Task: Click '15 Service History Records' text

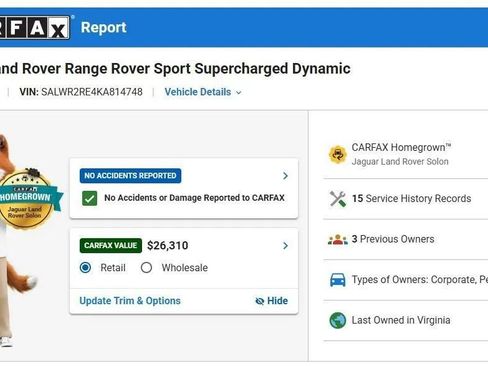Action: click(x=412, y=199)
